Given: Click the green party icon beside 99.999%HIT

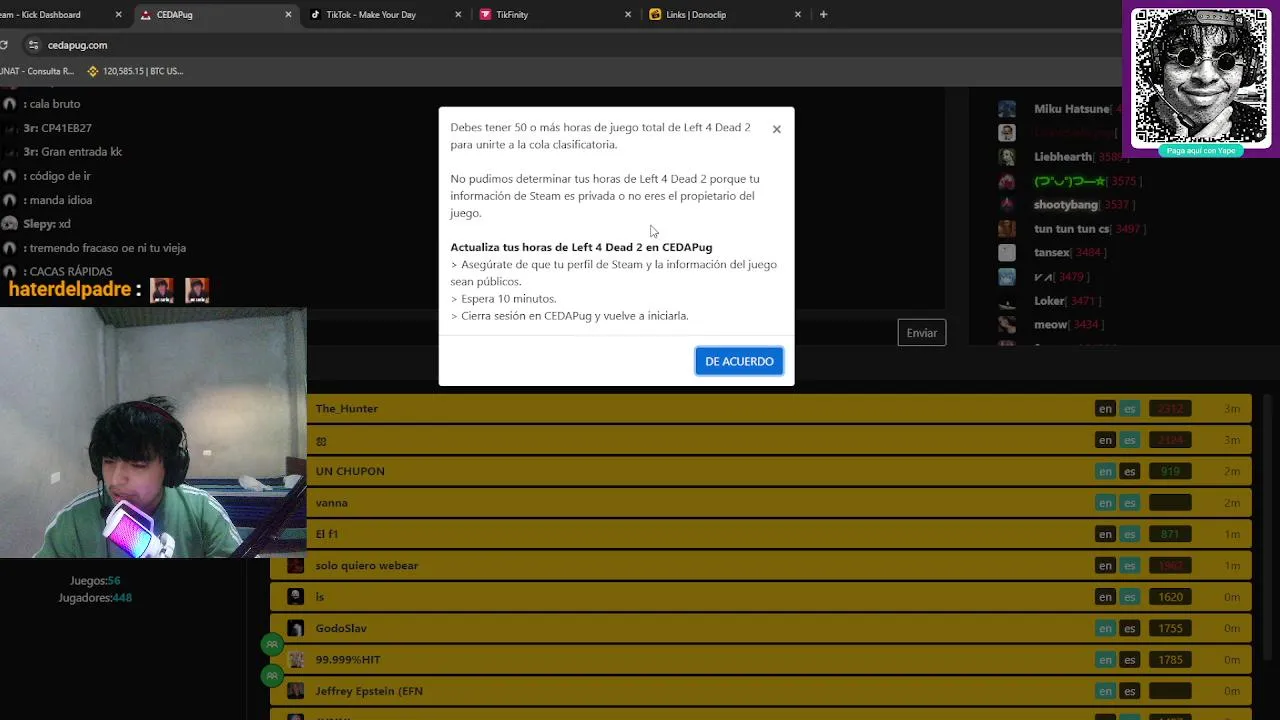Looking at the screenshot, I should (271, 677).
